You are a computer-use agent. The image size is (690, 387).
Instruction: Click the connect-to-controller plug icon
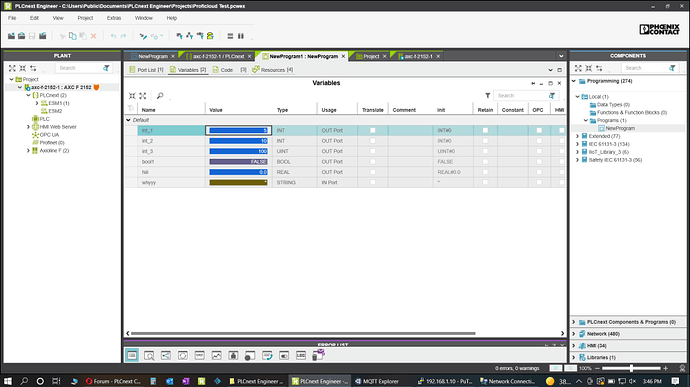143,36
